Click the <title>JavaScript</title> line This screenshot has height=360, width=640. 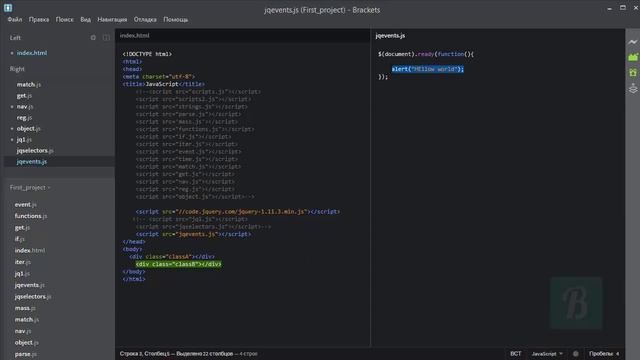tap(164, 84)
